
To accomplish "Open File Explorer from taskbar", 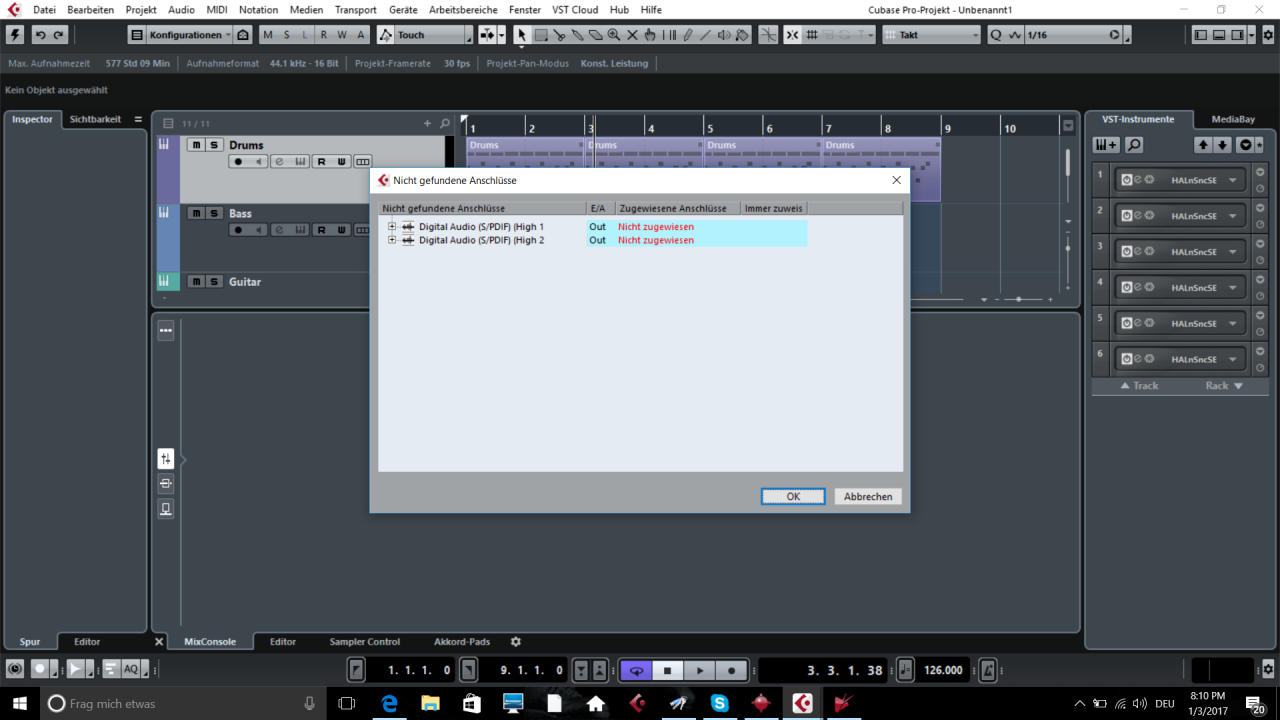I will tap(430, 703).
